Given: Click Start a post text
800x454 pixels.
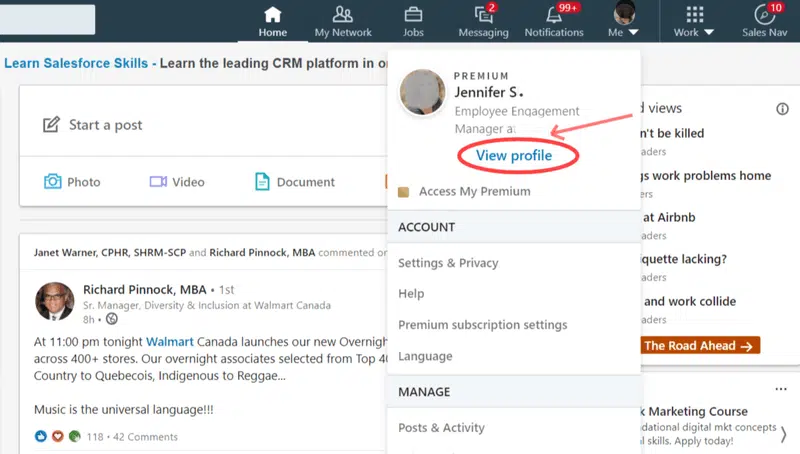Looking at the screenshot, I should point(106,125).
